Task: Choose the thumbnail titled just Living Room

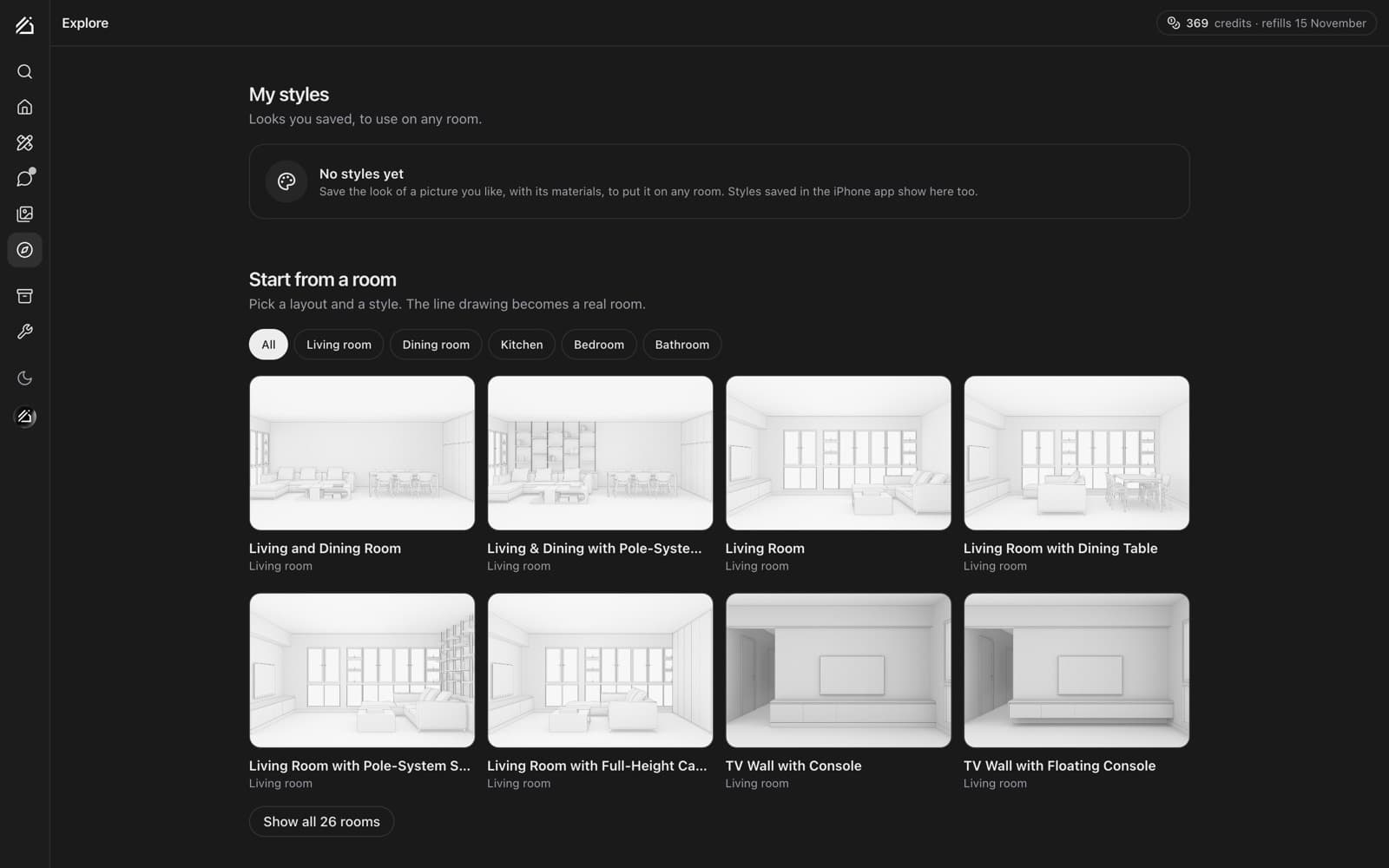Action: tap(839, 453)
